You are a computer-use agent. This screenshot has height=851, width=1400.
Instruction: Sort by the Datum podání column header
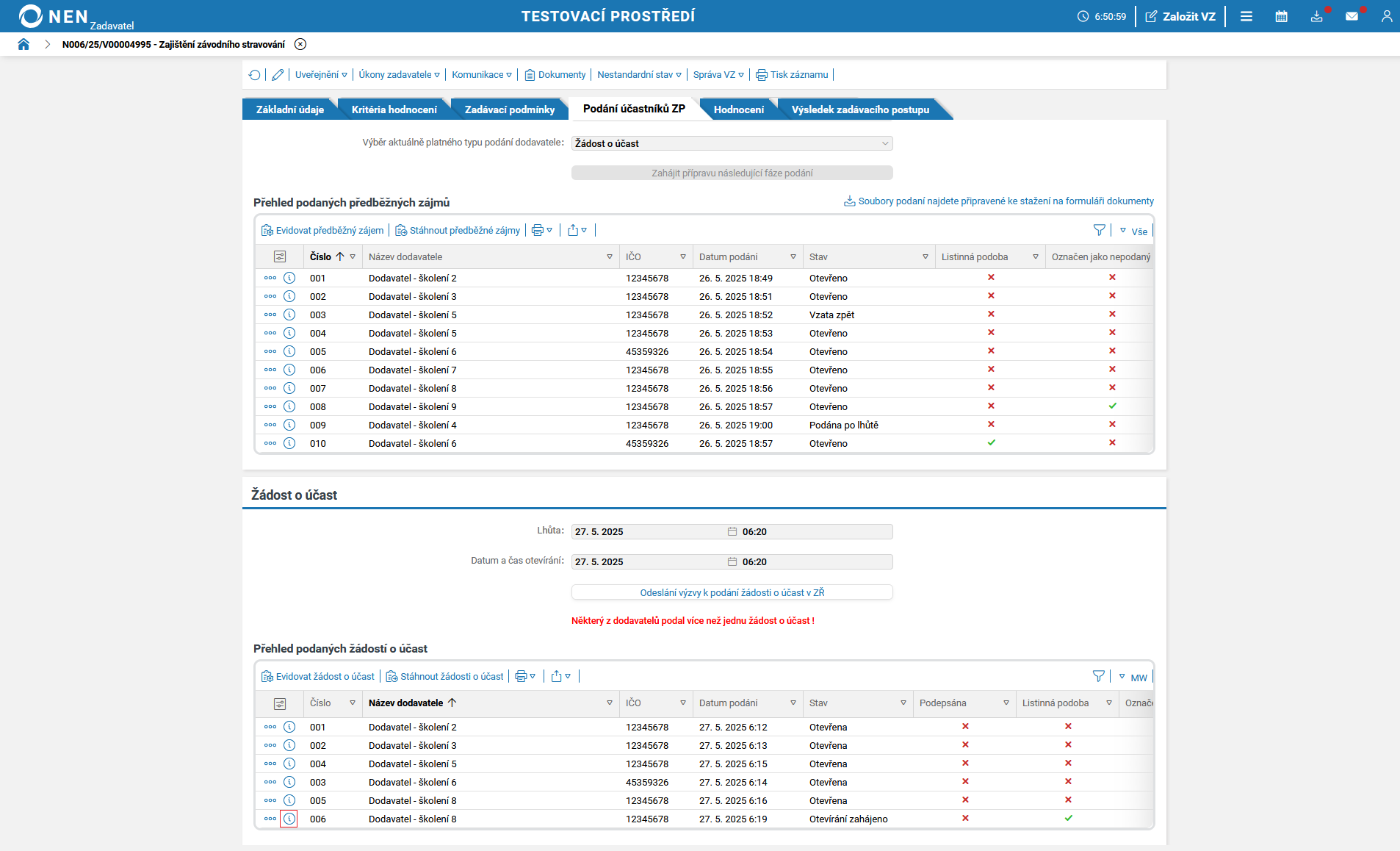[x=728, y=256]
